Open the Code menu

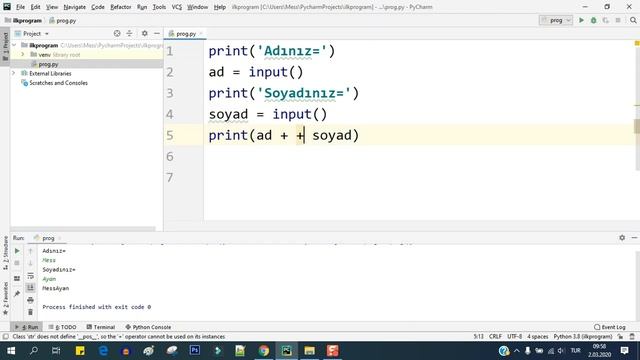coord(98,7)
